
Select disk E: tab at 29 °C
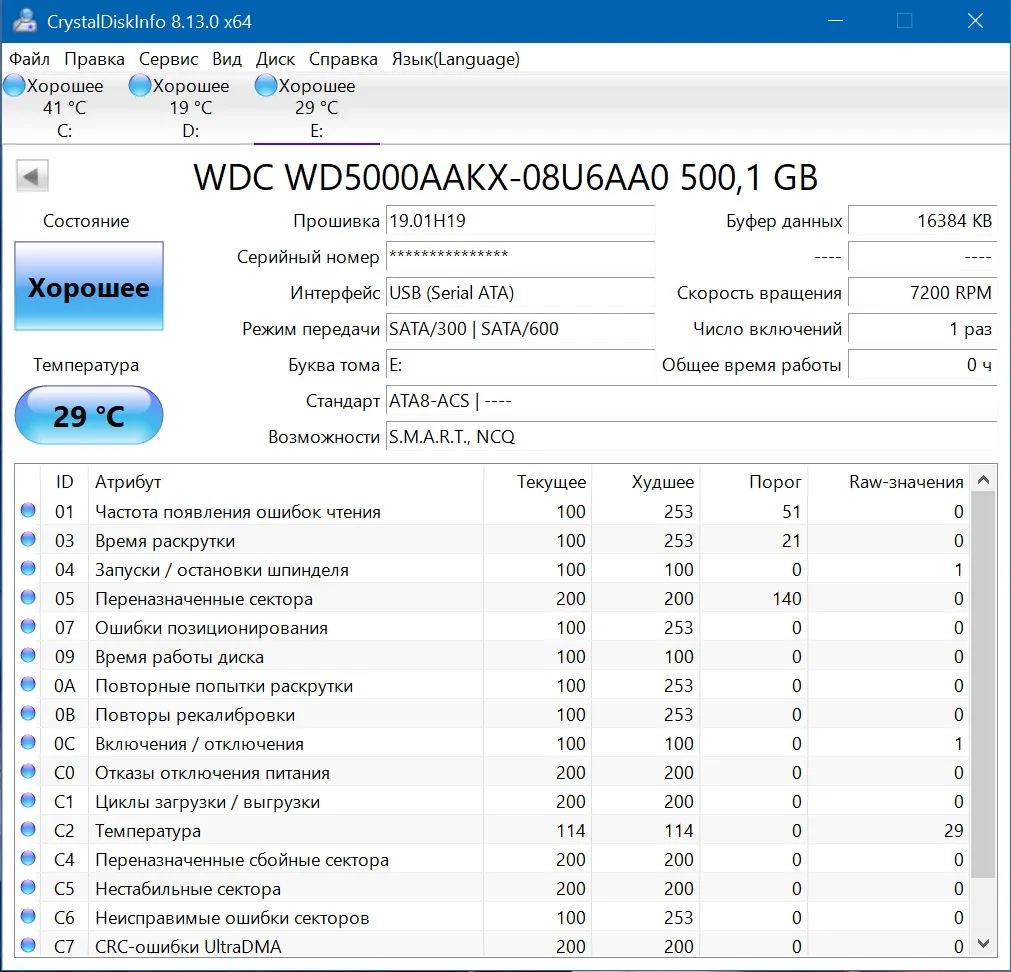click(x=316, y=108)
